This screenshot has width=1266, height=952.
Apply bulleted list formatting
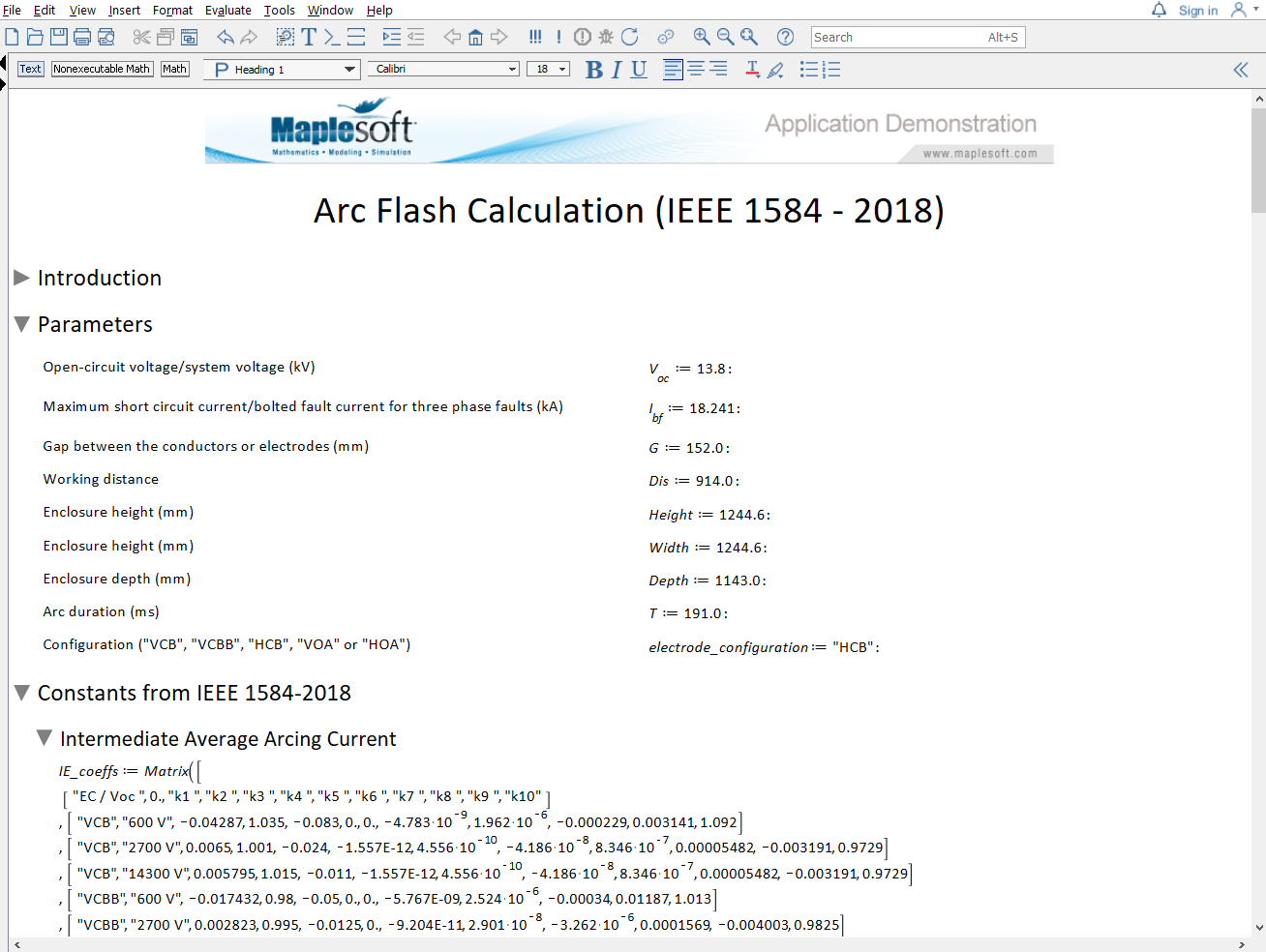(x=809, y=70)
